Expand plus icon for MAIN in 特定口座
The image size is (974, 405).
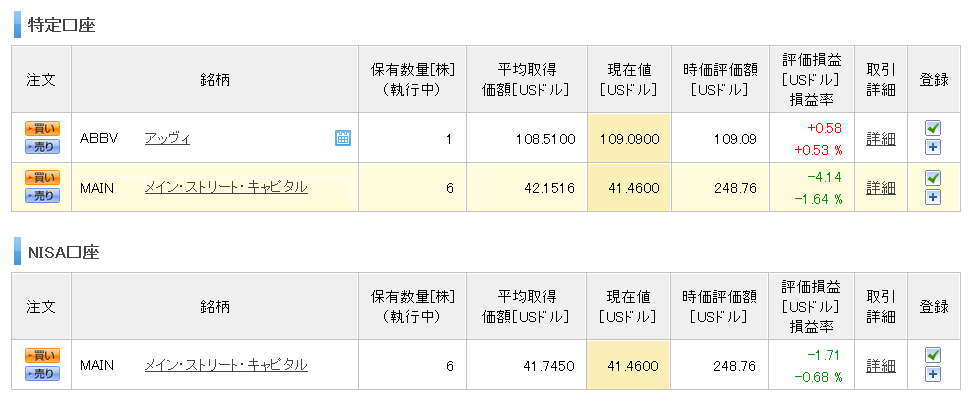(933, 197)
